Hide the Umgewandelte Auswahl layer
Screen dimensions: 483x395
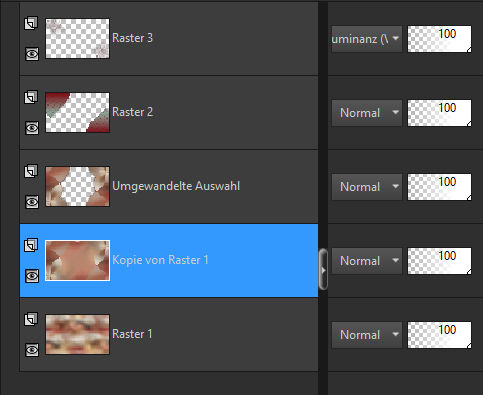point(32,202)
